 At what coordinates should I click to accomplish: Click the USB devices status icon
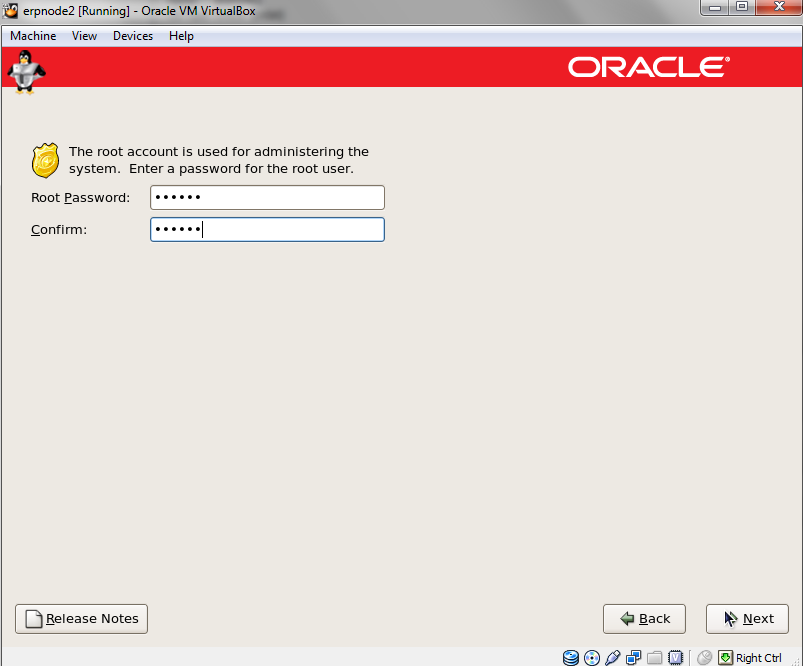(x=613, y=657)
